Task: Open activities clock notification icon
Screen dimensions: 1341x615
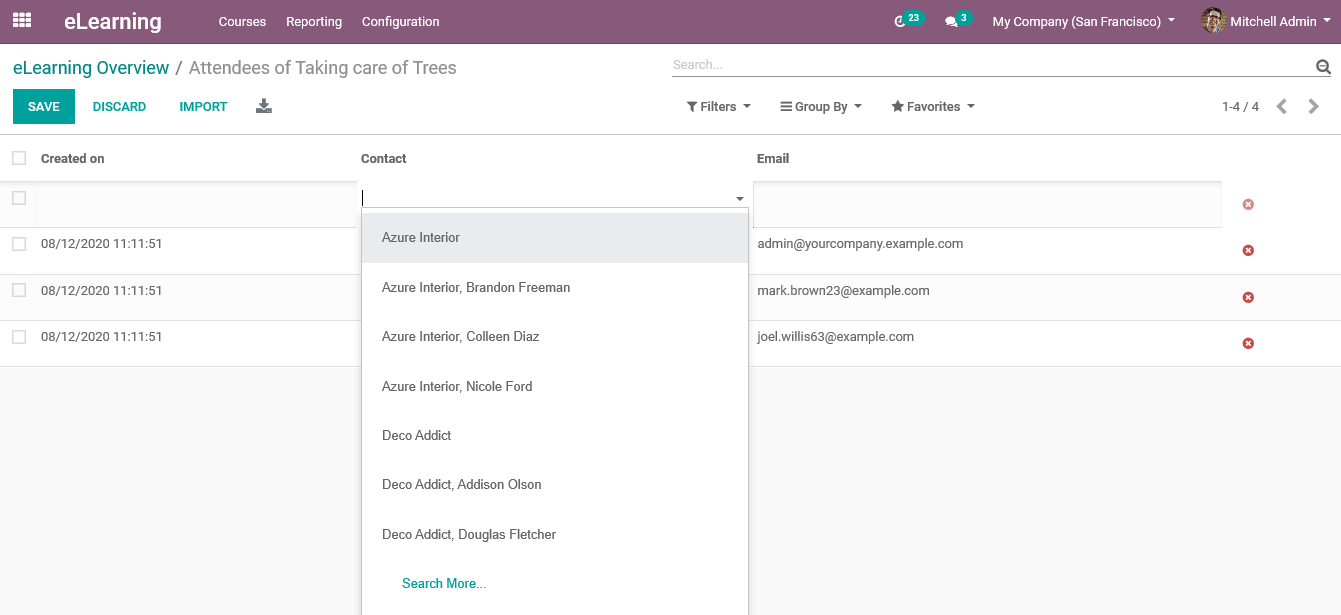Action: [900, 22]
